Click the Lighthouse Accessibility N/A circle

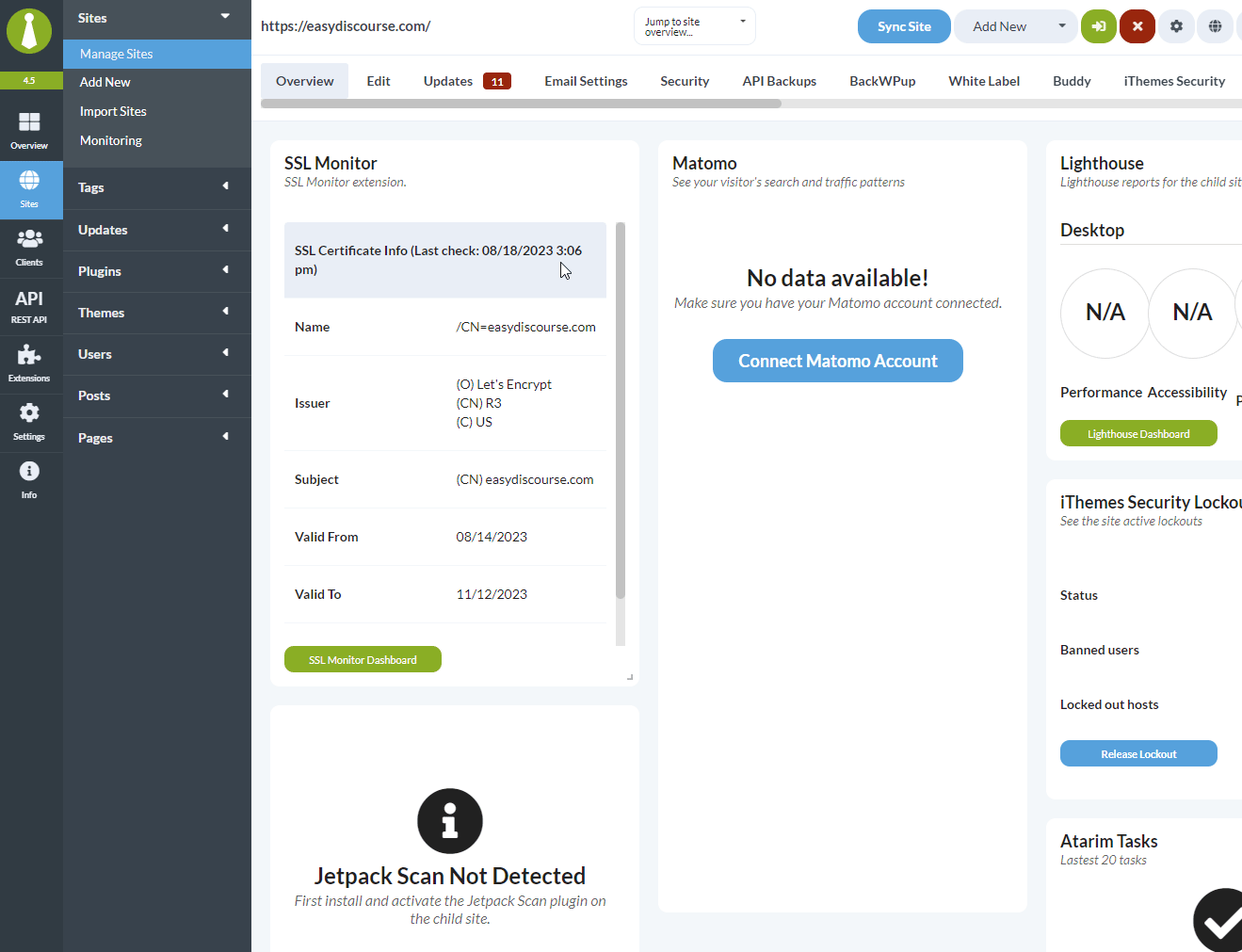click(1193, 314)
